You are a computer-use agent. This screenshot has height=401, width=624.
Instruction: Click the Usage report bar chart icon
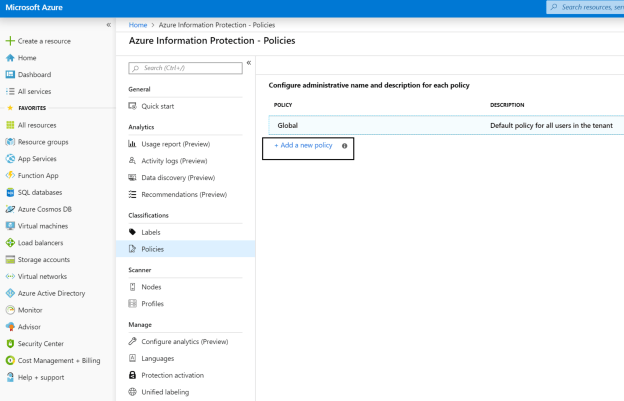coord(132,144)
